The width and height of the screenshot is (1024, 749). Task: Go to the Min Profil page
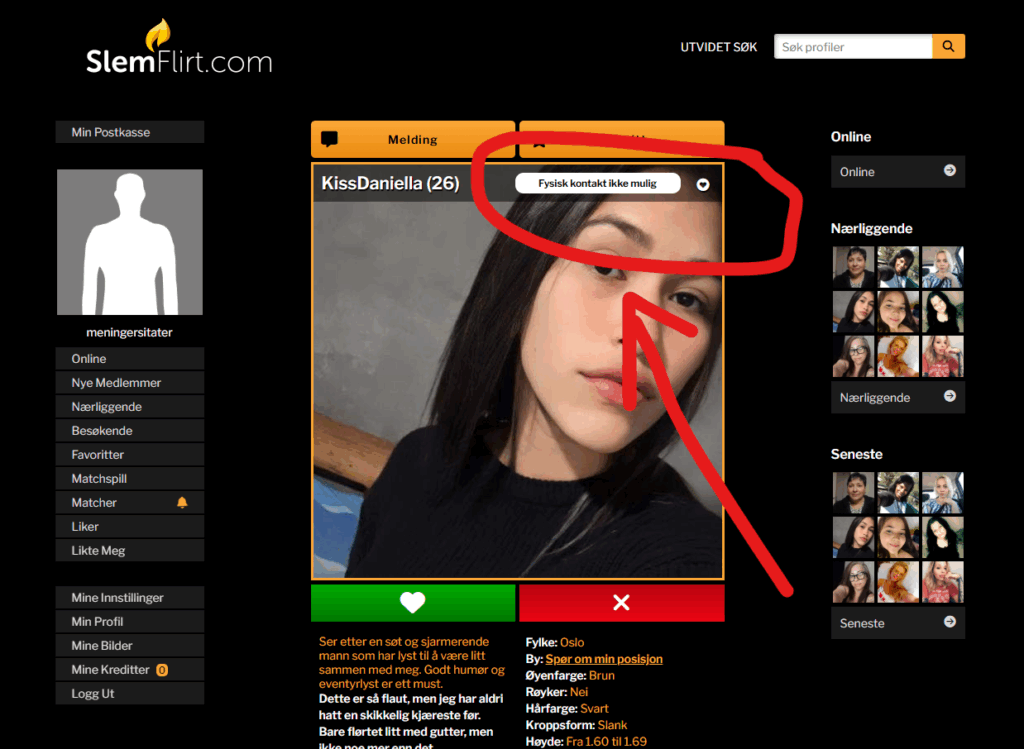[x=130, y=622]
